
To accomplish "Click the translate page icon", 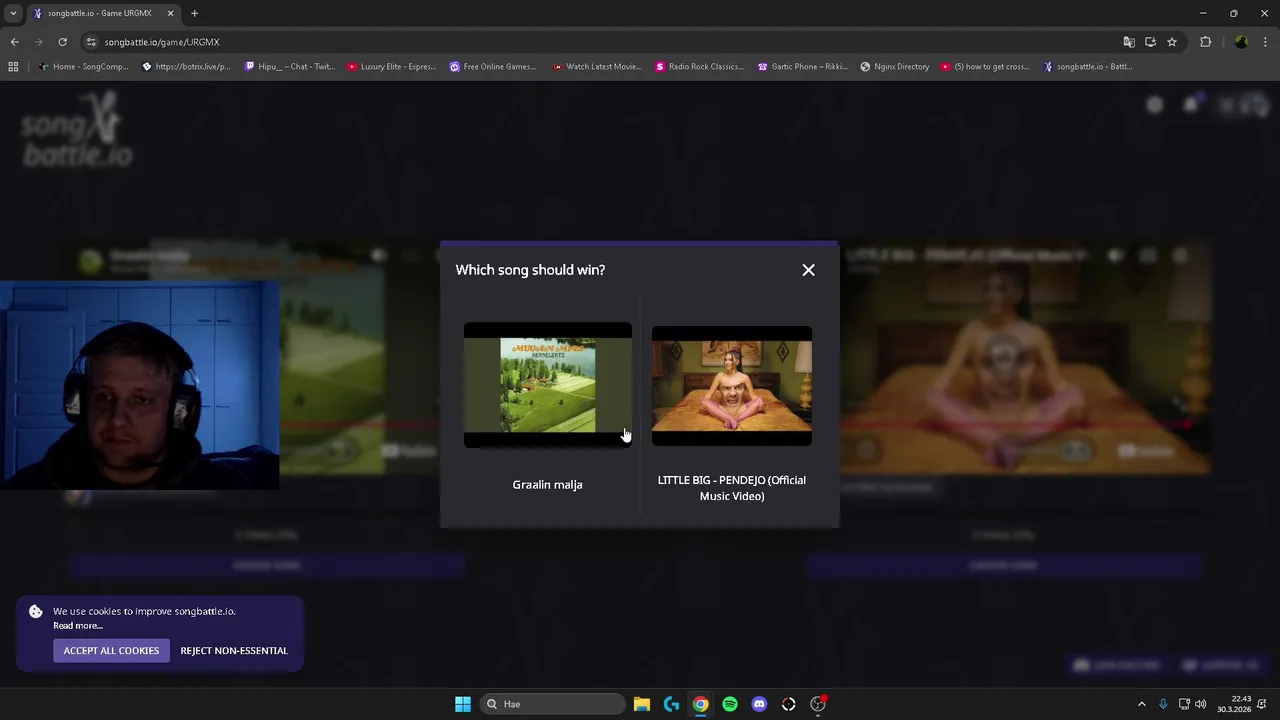I will [x=1129, y=42].
